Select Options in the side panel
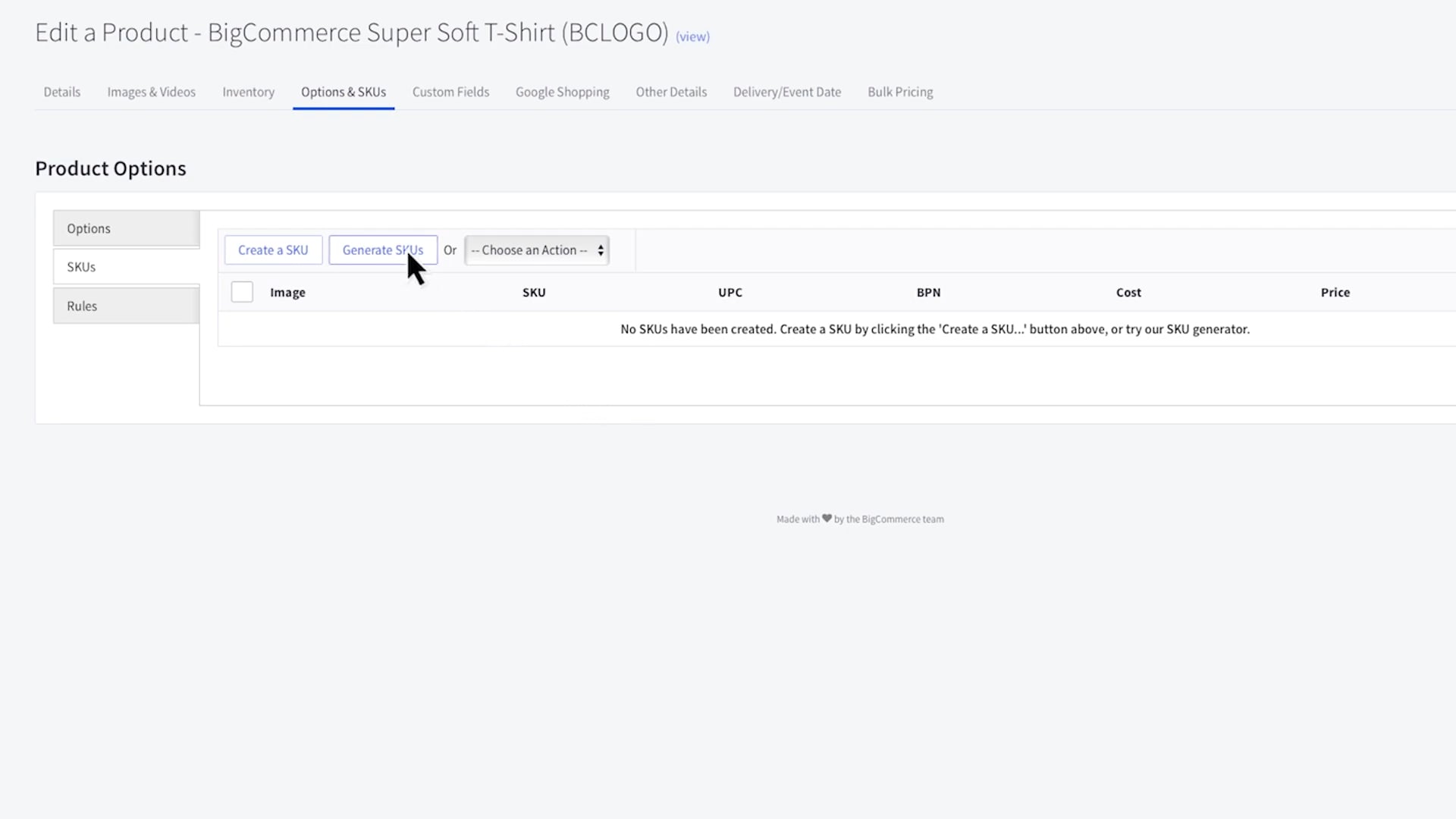The image size is (1456, 819). click(x=126, y=228)
